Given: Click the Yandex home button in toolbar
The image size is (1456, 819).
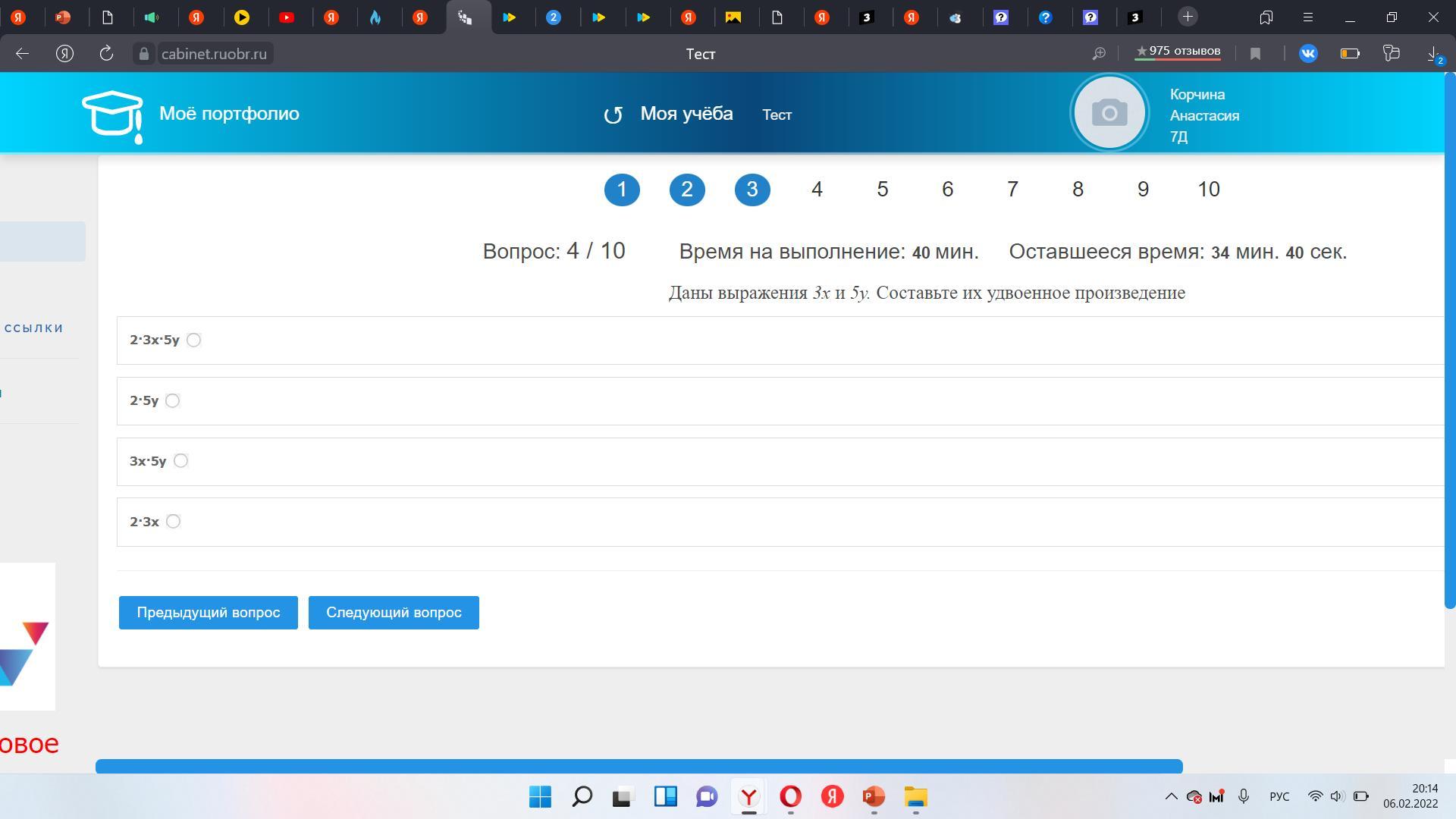Looking at the screenshot, I should click(64, 53).
